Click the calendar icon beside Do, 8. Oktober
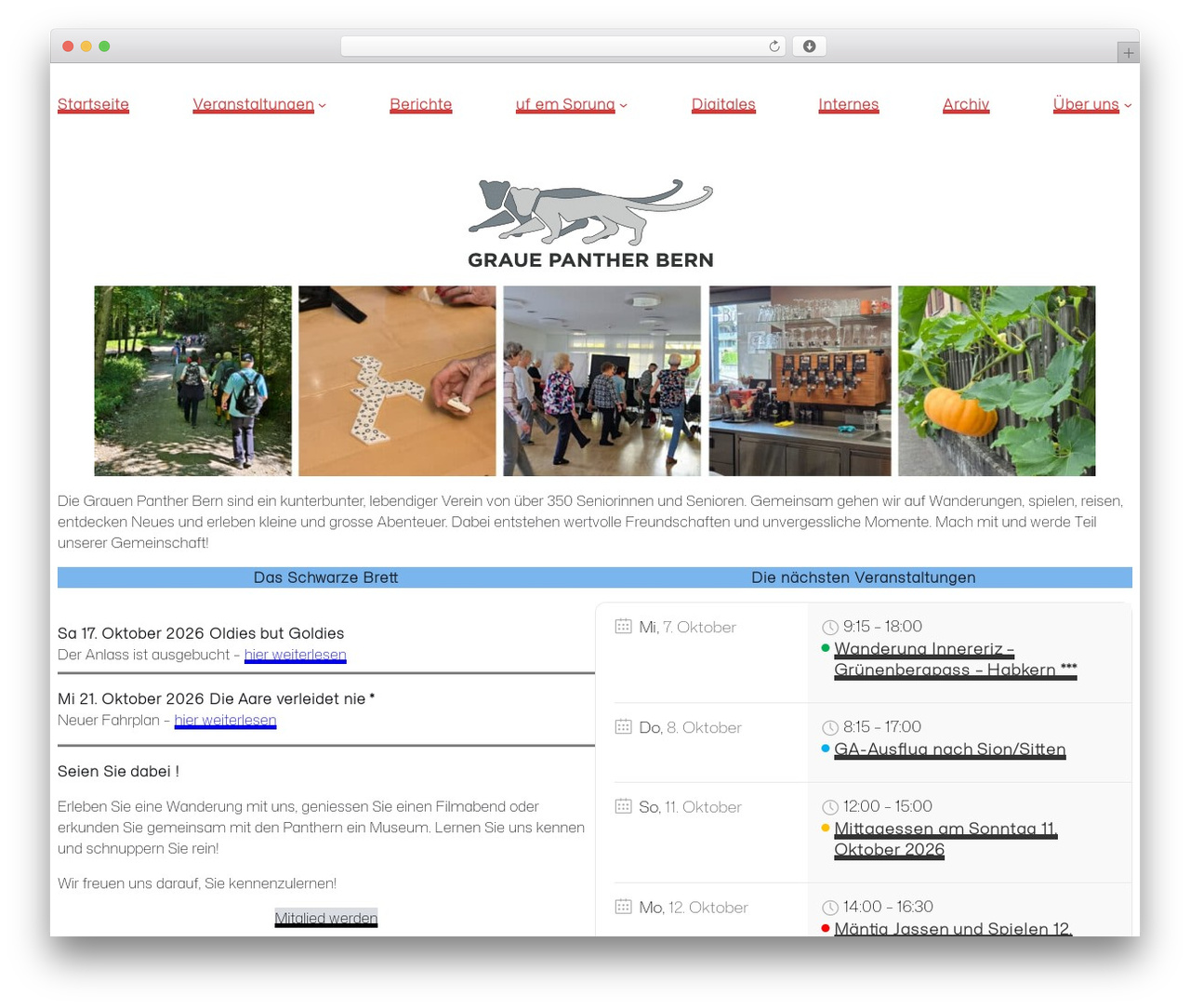The width and height of the screenshot is (1190, 1008). (x=623, y=727)
